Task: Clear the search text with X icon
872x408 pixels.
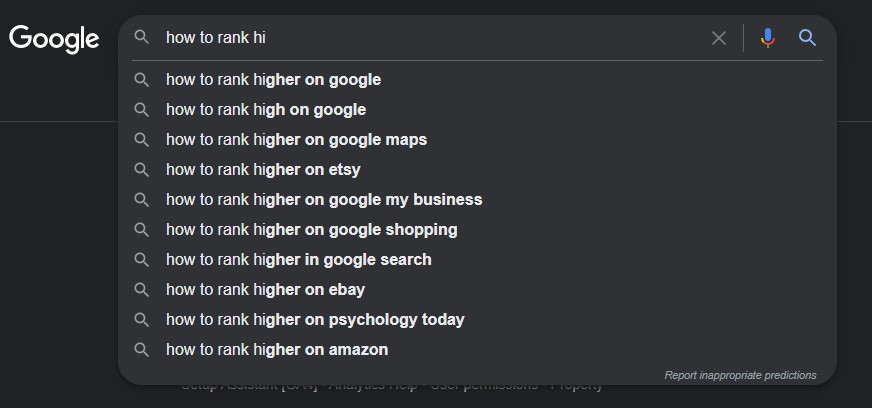Action: (x=719, y=38)
